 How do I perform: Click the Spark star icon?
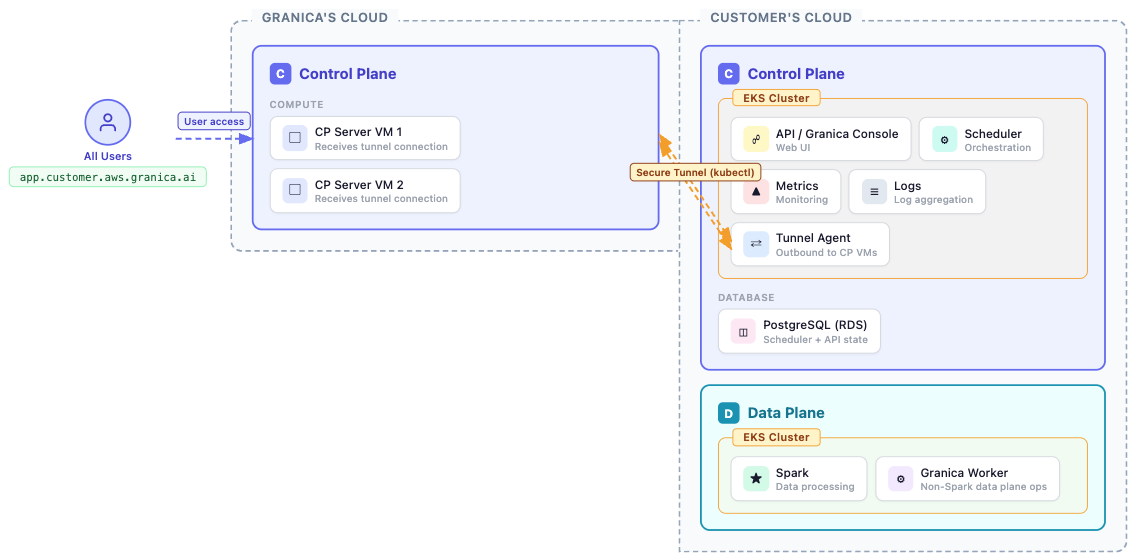[x=756, y=479]
